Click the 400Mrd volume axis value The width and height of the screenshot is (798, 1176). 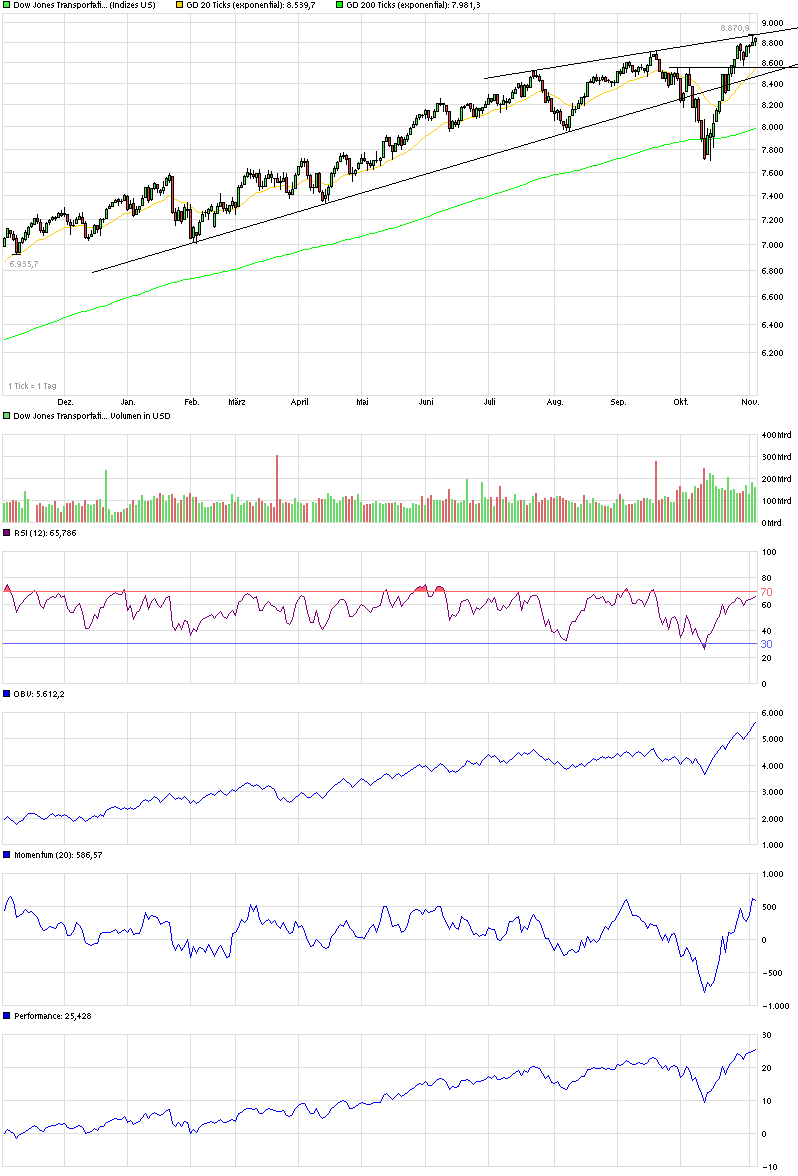click(x=776, y=435)
